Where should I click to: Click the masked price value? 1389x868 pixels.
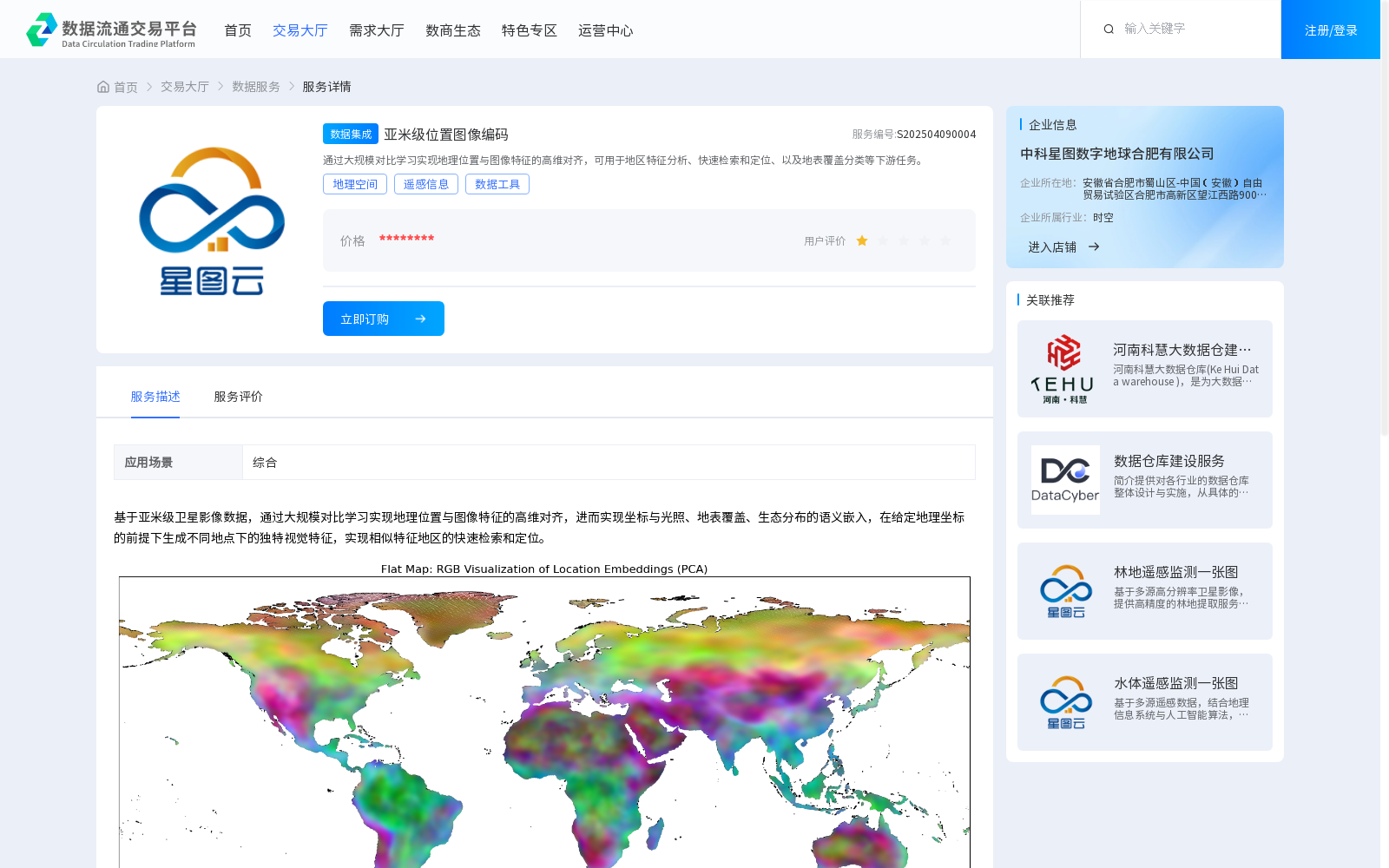[x=406, y=239]
